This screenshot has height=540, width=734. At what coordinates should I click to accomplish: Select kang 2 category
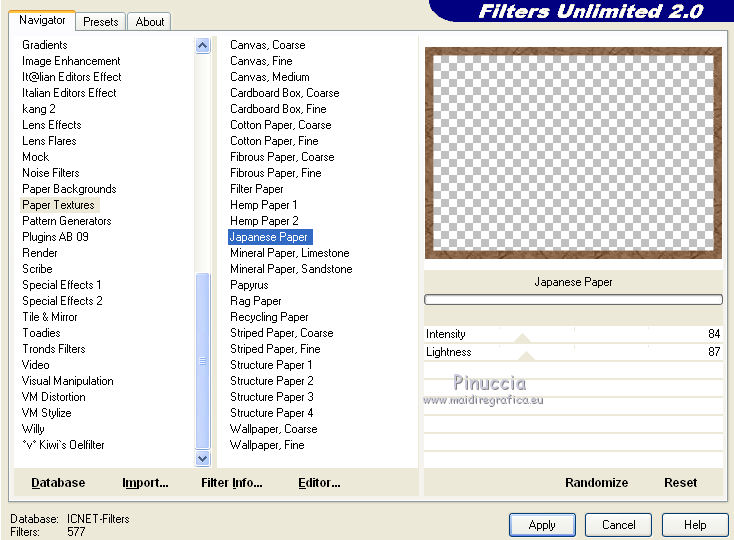[39, 109]
